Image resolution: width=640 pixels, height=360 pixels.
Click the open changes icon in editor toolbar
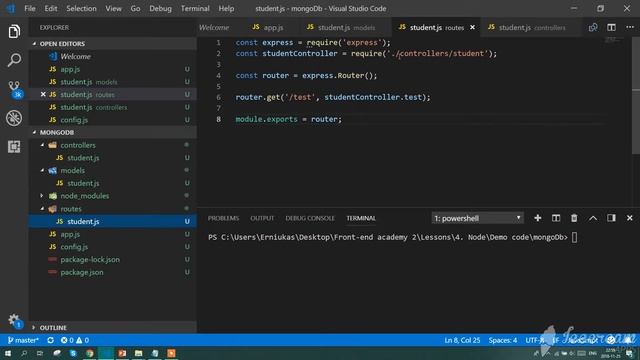point(593,27)
